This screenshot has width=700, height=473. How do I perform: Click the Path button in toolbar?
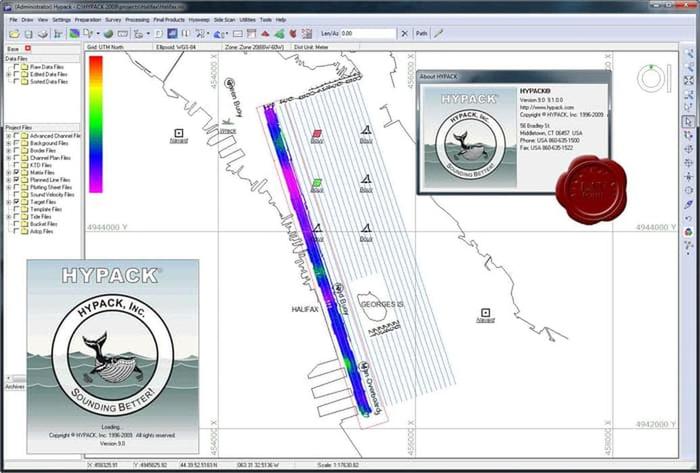coord(421,33)
